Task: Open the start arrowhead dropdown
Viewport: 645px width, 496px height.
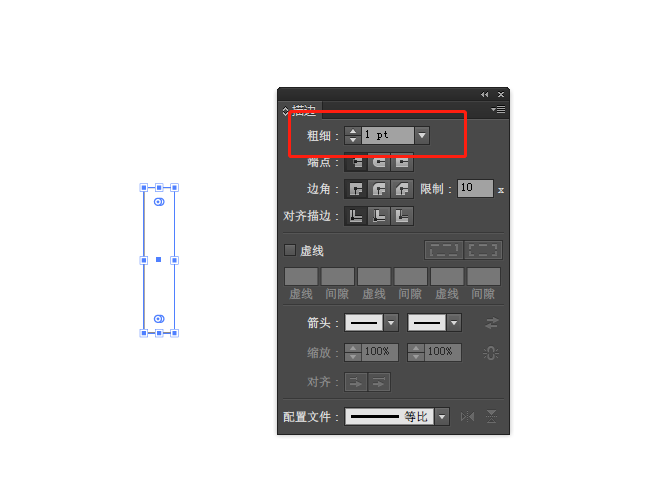Action: [391, 323]
